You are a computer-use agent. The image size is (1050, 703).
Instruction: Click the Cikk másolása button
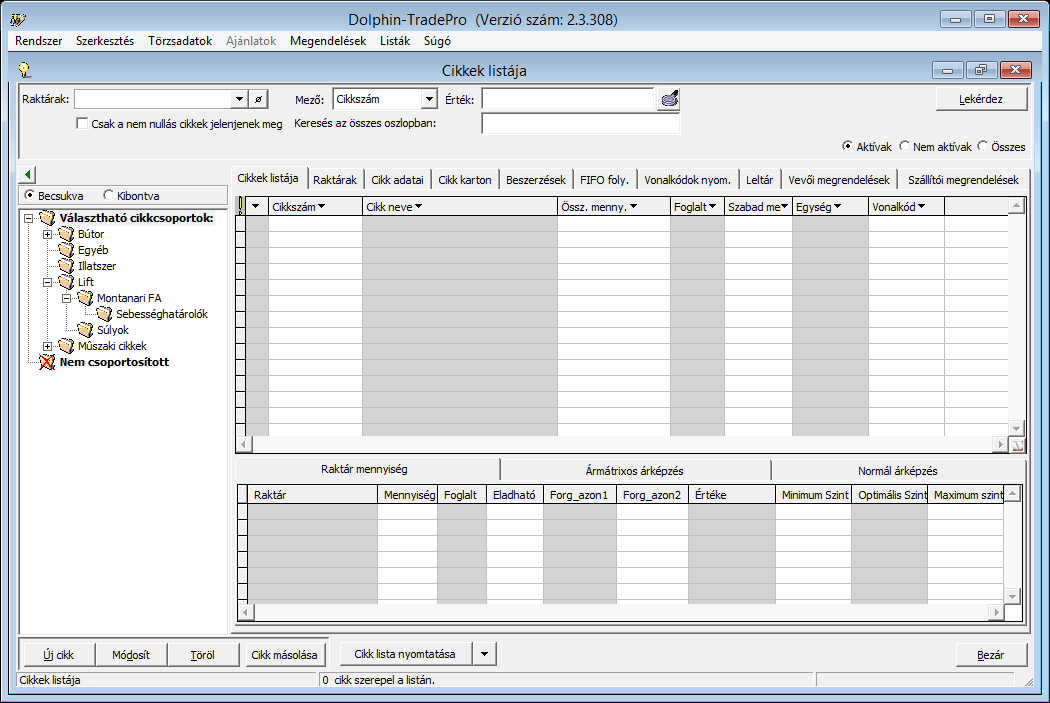[x=285, y=655]
